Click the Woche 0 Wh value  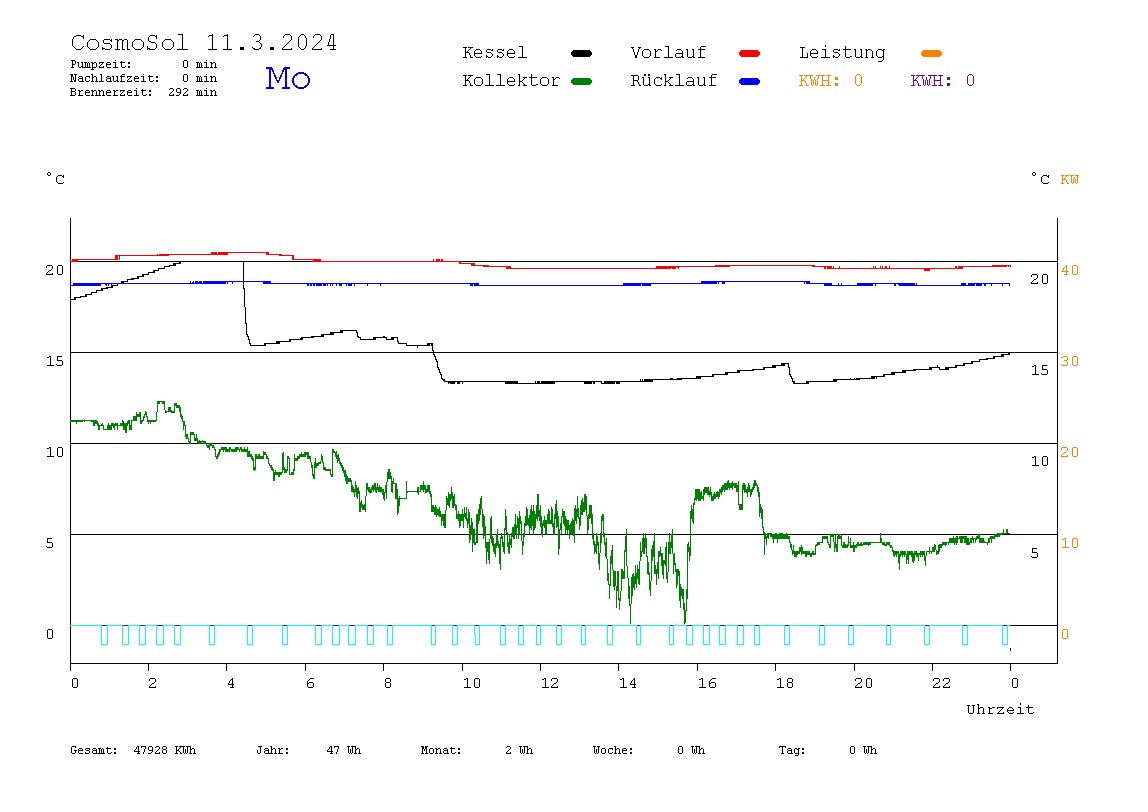[x=649, y=750]
